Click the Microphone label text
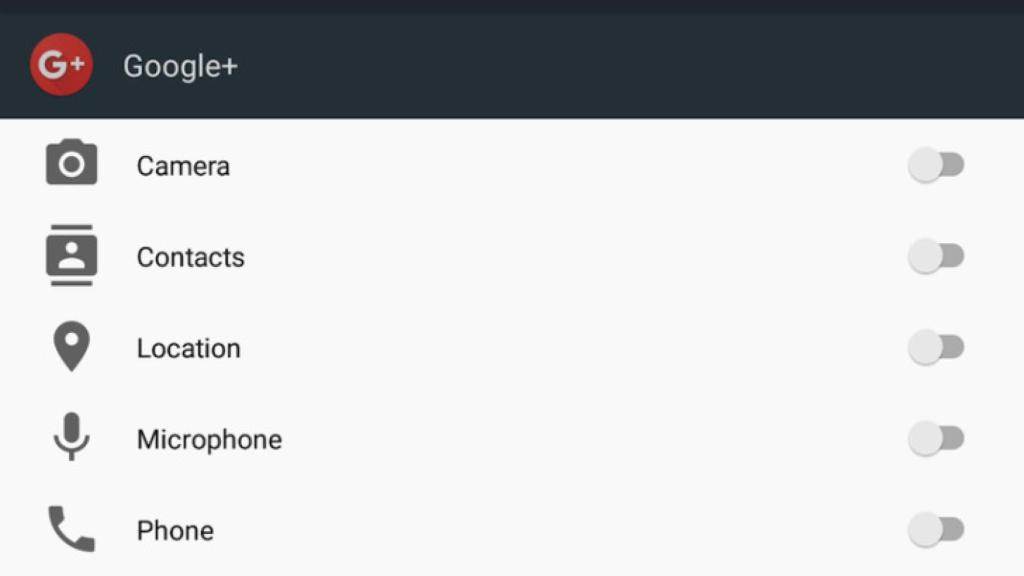The height and width of the screenshot is (576, 1024). [209, 439]
